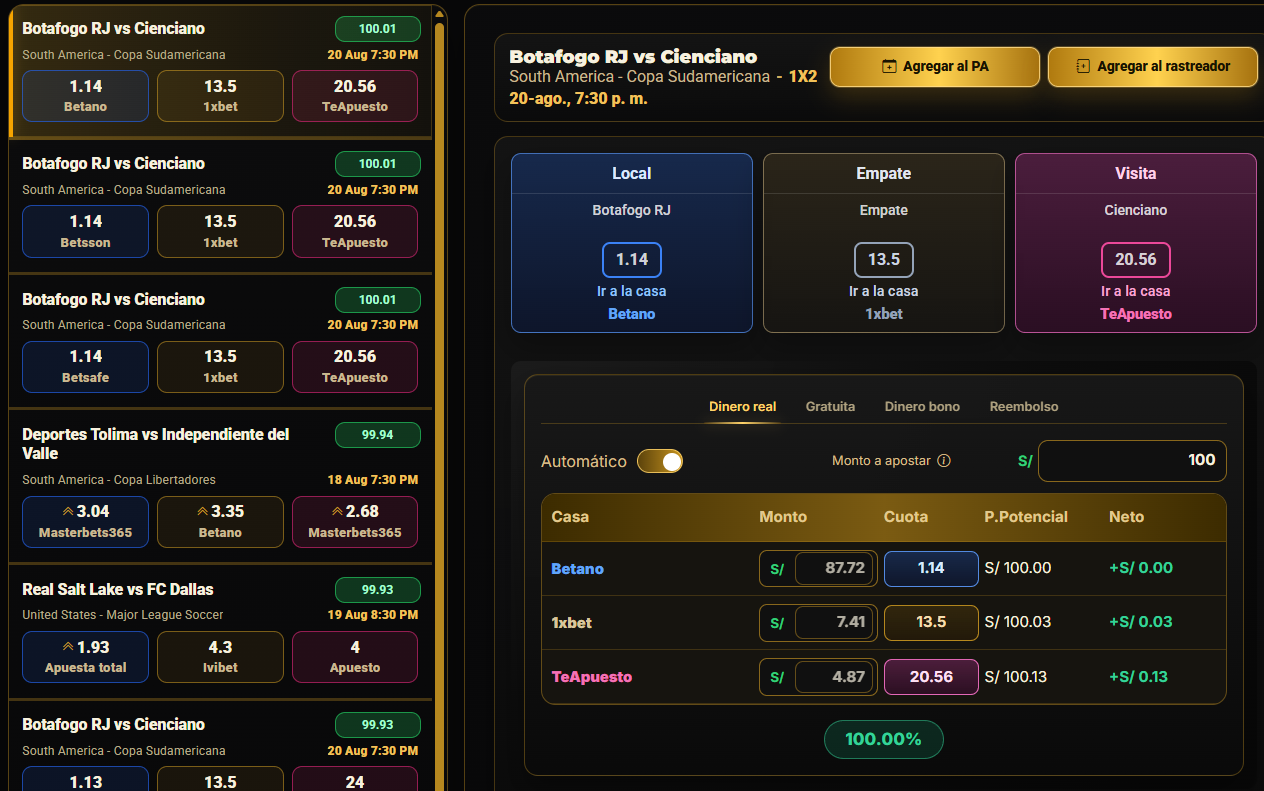Image resolution: width=1264 pixels, height=791 pixels.
Task: Click the calendar icon in Agregar al PA
Action: click(x=889, y=67)
